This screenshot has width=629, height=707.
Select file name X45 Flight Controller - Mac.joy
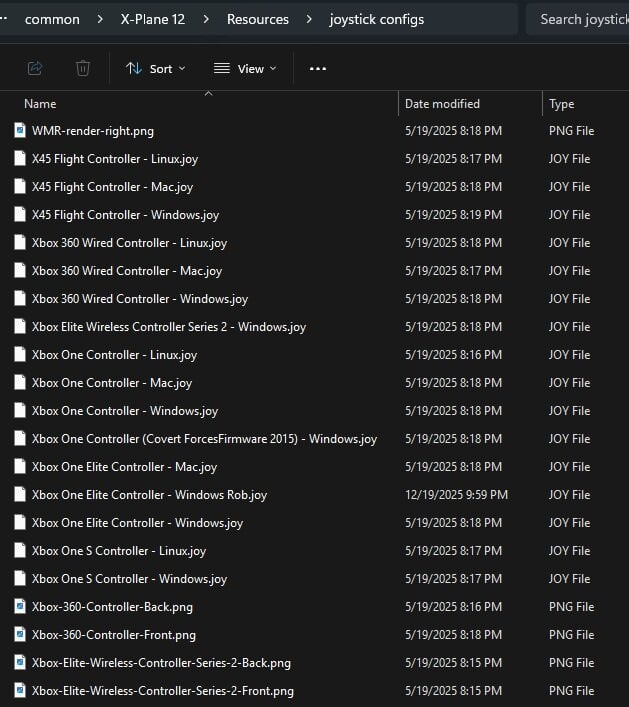[x=112, y=187]
